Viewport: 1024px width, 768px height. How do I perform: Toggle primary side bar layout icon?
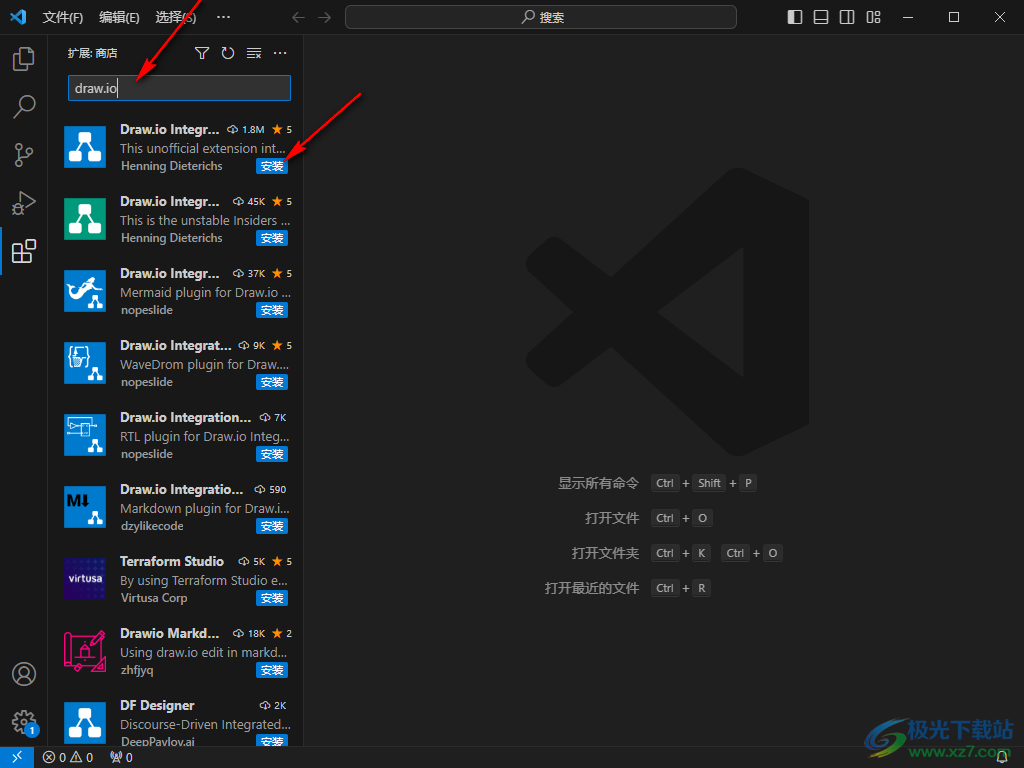click(795, 17)
